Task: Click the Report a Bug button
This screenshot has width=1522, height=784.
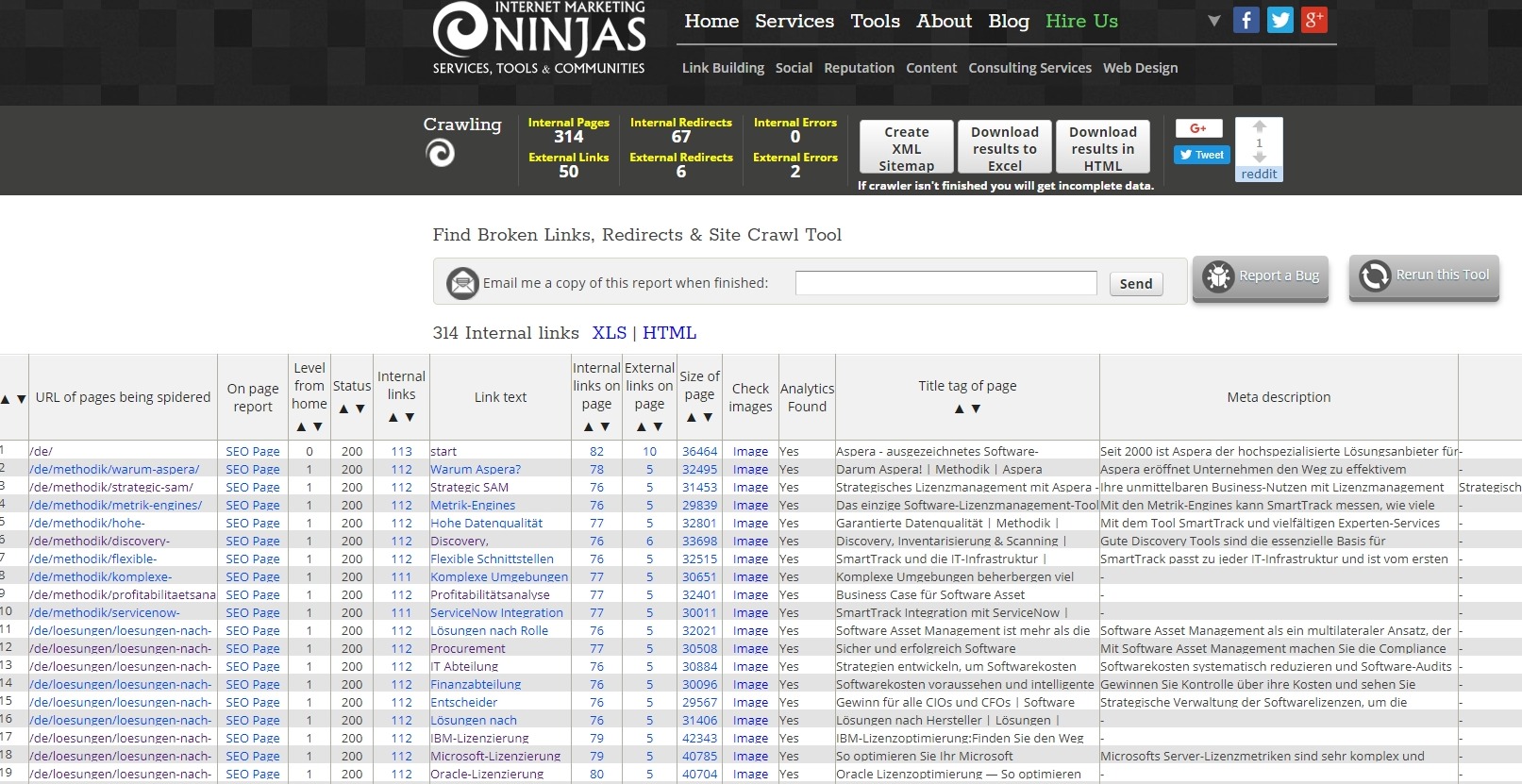Action: (1261, 277)
